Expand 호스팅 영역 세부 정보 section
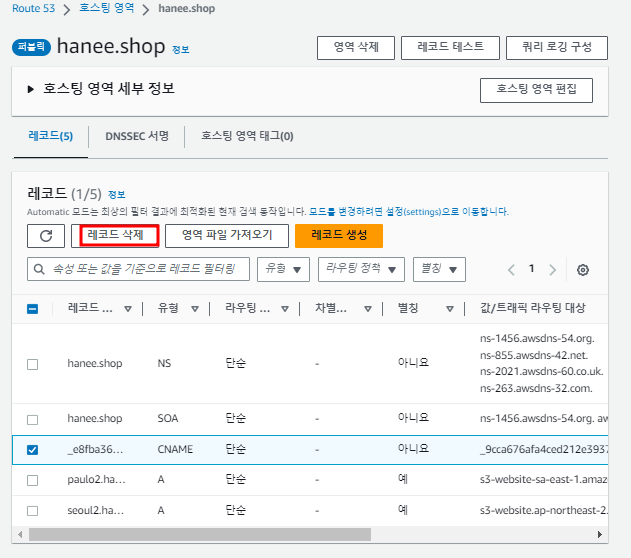The height and width of the screenshot is (558, 631). click(x=31, y=89)
